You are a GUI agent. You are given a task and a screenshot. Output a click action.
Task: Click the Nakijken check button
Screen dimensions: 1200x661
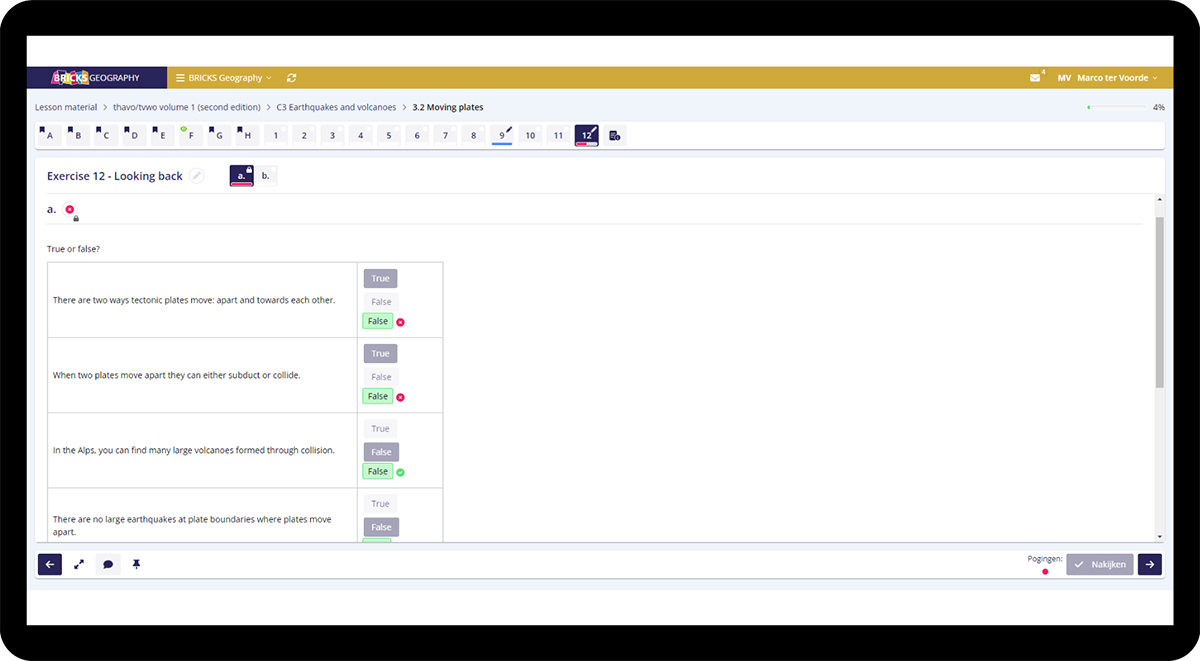pyautogui.click(x=1099, y=564)
